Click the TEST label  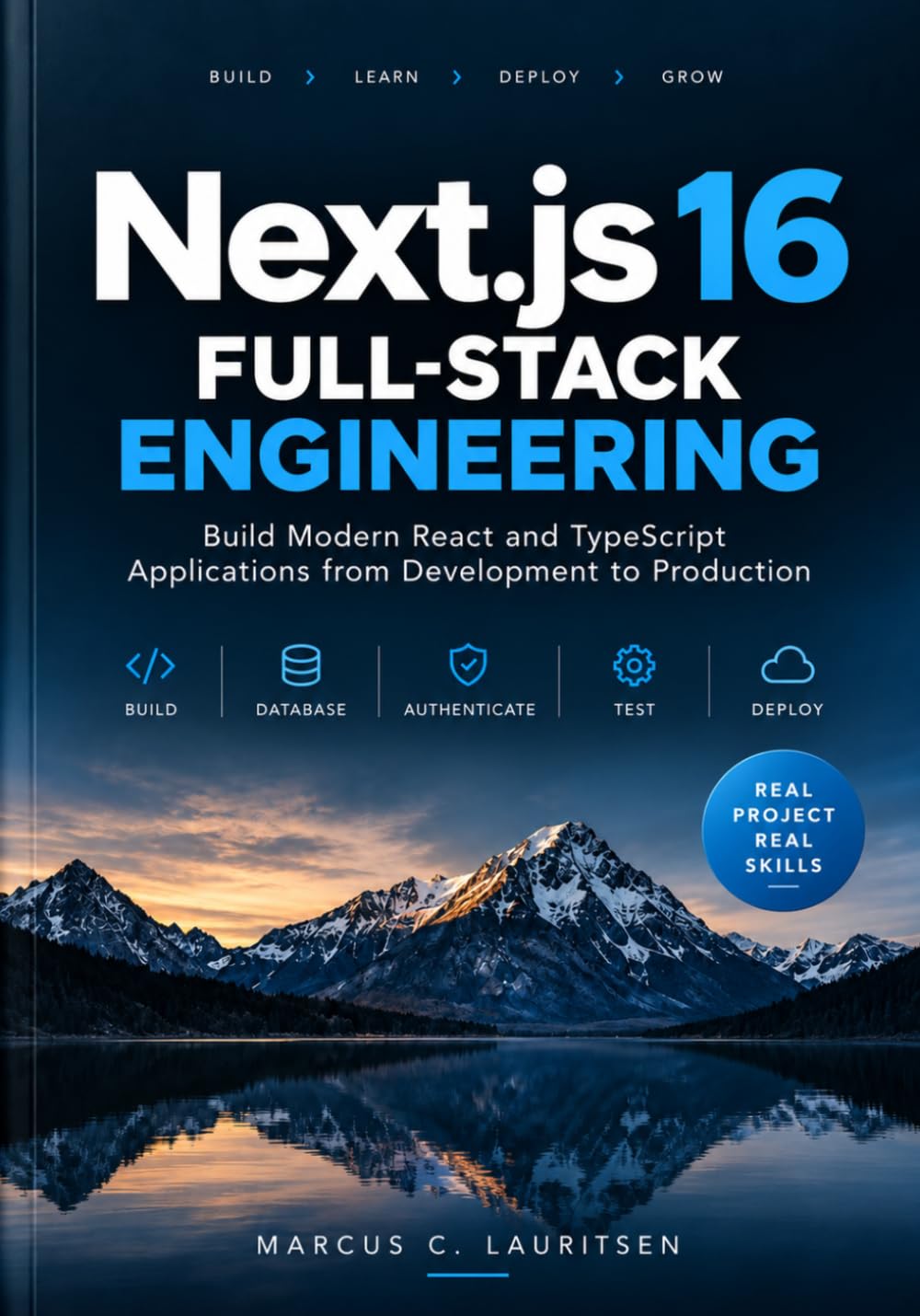pos(635,710)
